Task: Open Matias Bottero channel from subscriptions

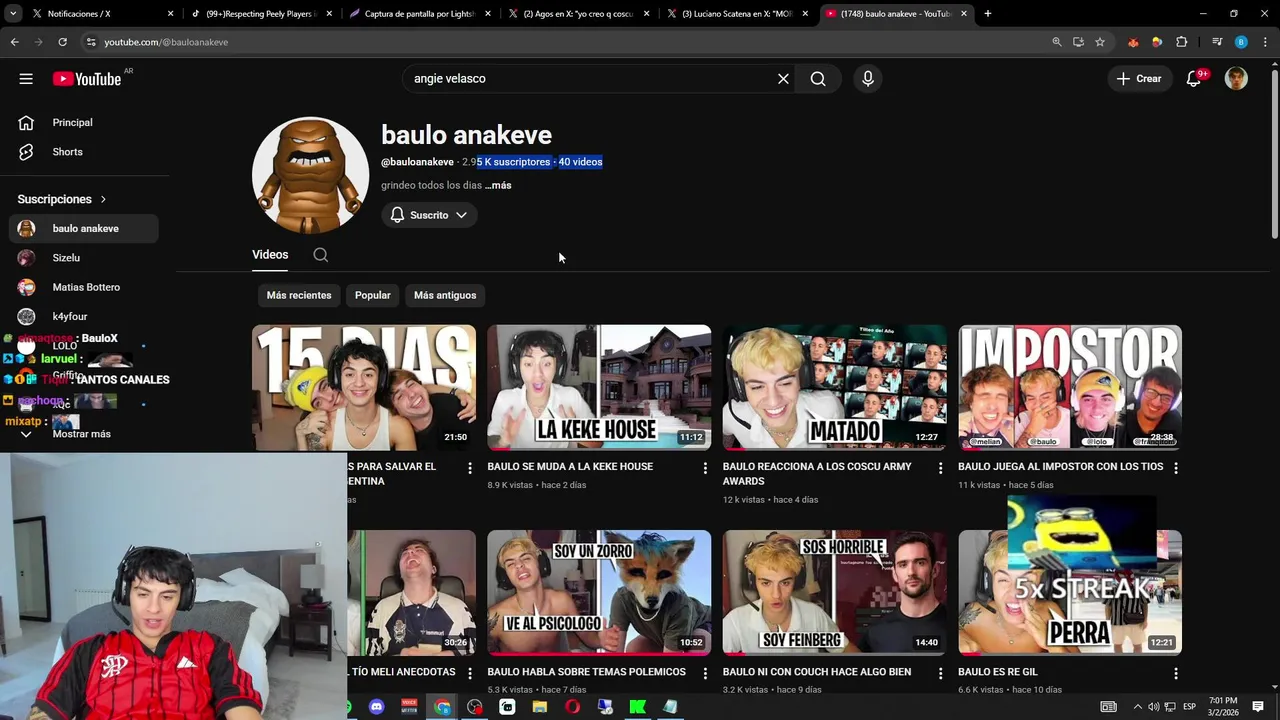Action: point(84,287)
